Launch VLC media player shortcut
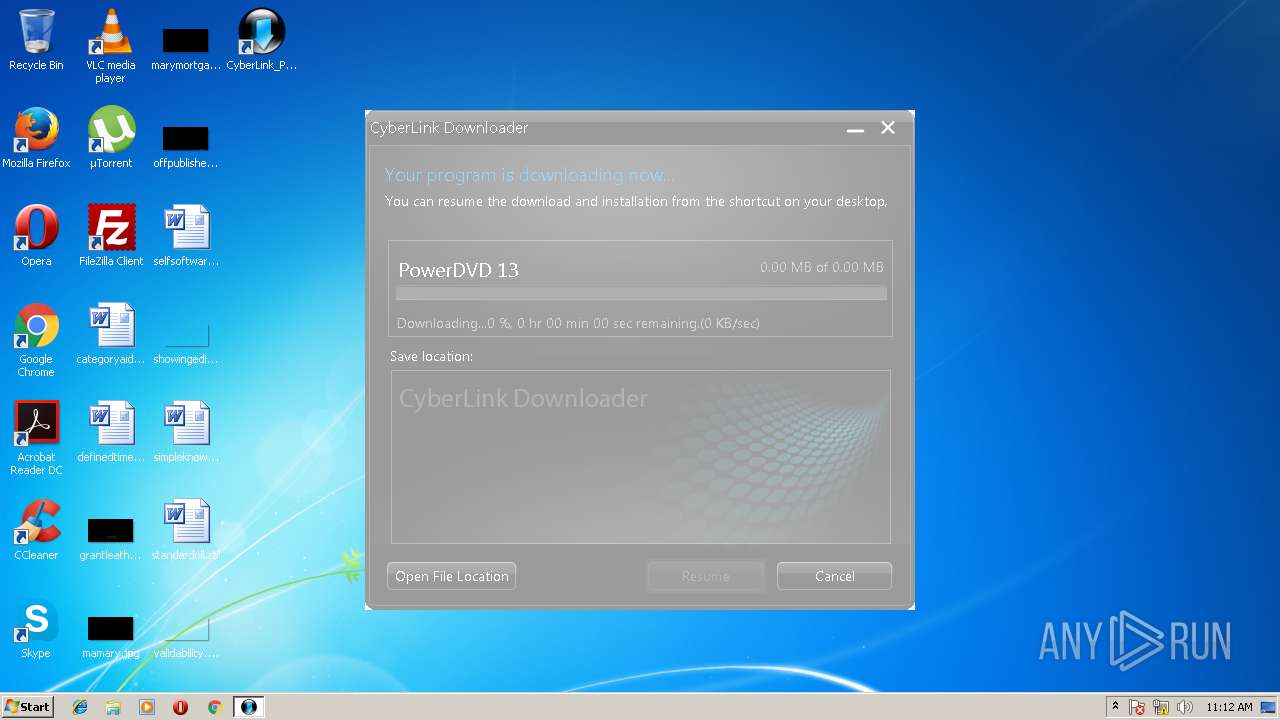 click(110, 46)
